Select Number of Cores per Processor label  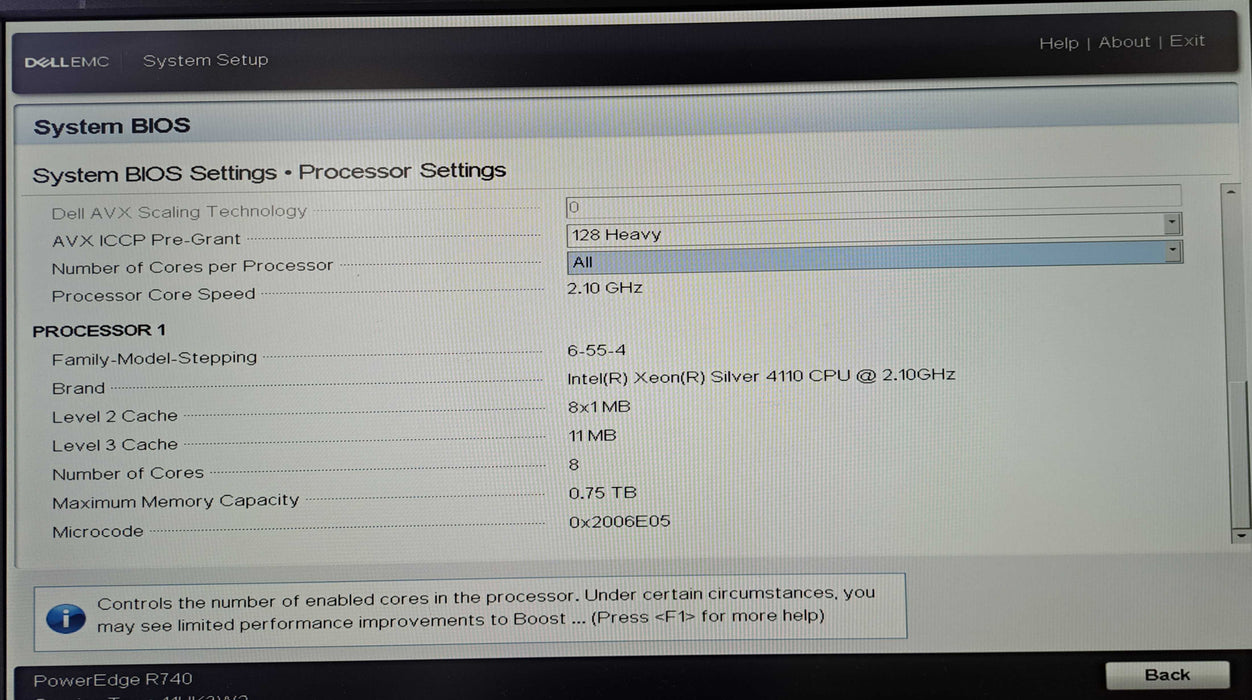(192, 267)
